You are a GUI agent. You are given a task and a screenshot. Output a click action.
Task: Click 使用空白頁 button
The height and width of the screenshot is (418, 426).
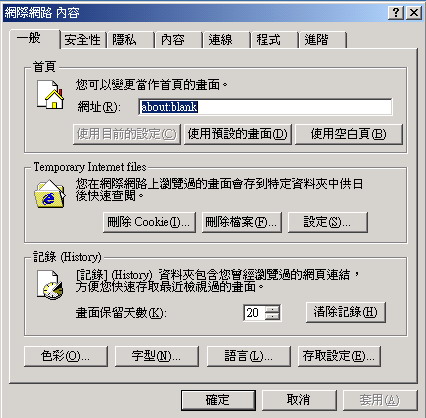[x=349, y=134]
